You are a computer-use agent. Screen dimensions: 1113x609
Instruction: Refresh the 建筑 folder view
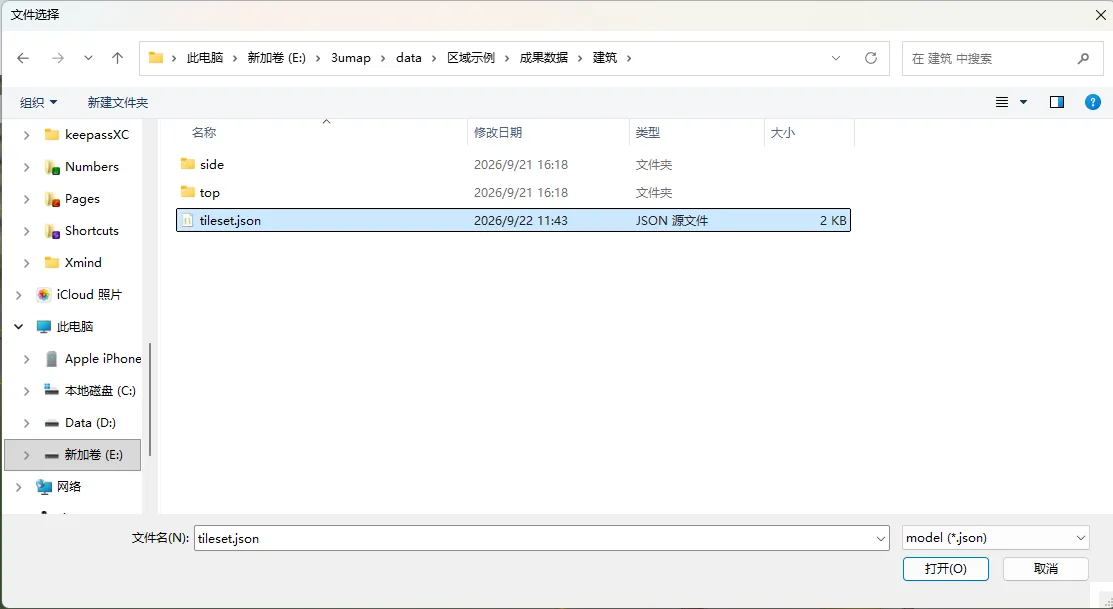871,58
